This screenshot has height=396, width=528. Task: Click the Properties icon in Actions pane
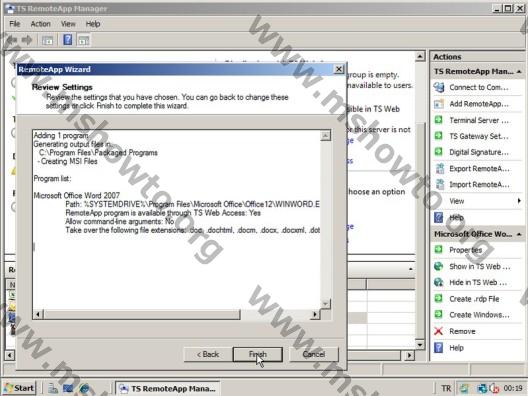tap(438, 250)
